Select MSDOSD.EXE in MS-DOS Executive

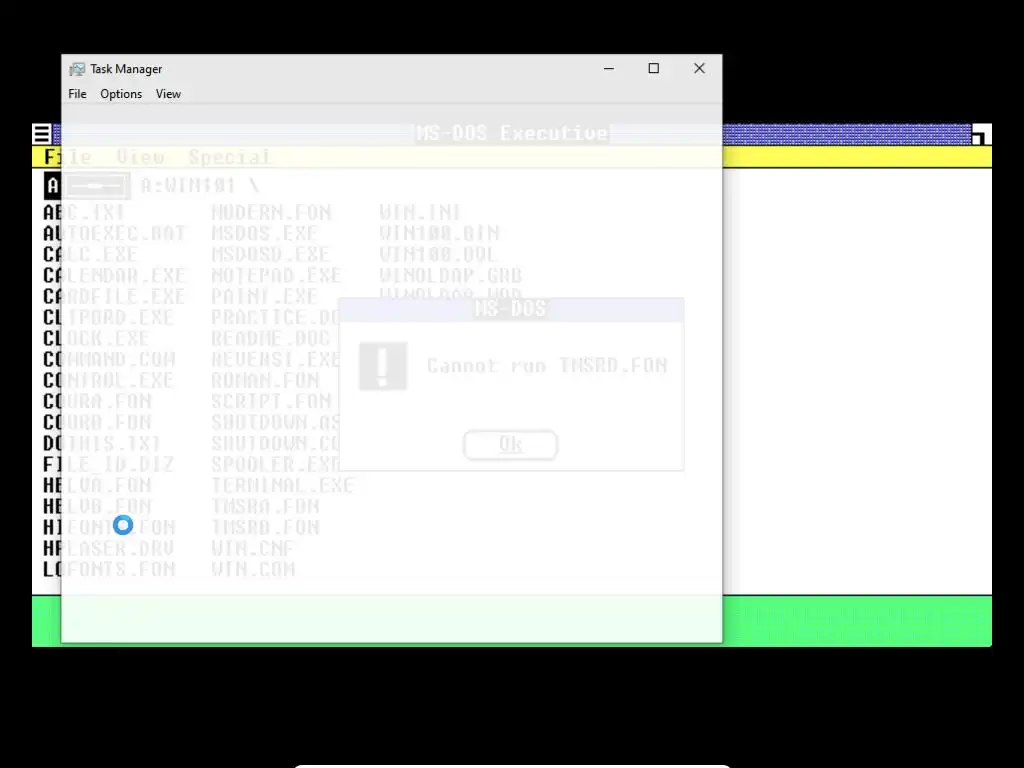click(x=270, y=254)
